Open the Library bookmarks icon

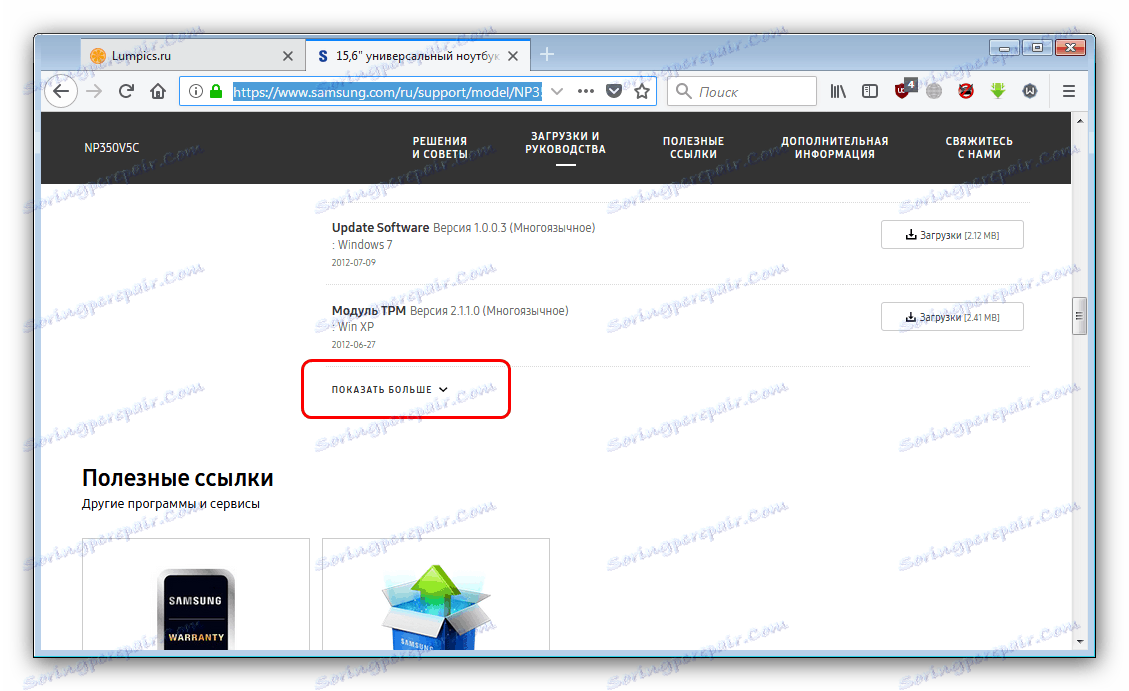coord(838,91)
